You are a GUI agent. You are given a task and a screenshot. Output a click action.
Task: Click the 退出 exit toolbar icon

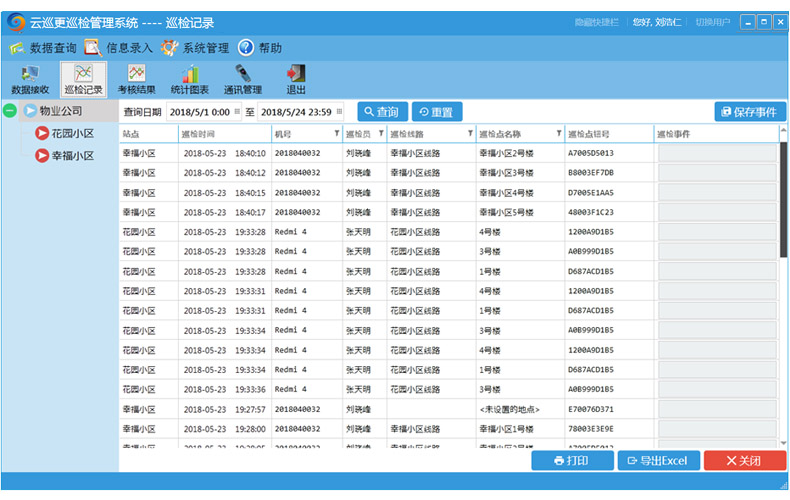pos(296,80)
